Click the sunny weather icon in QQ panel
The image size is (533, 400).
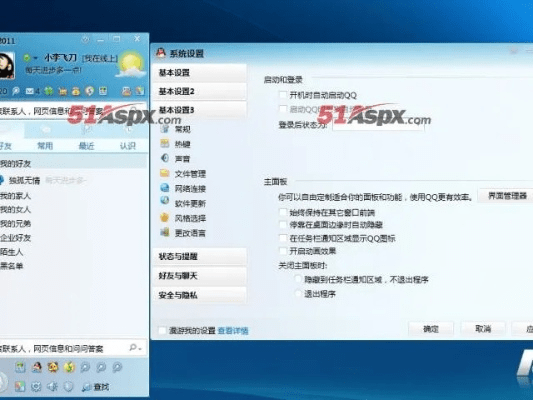[x=131, y=65]
